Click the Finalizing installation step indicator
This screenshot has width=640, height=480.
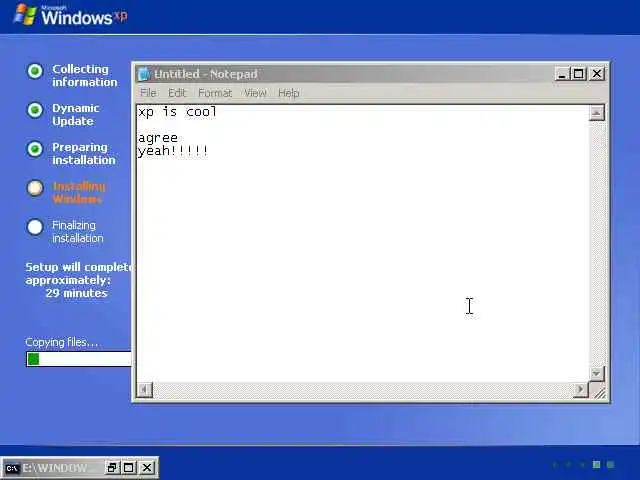pos(35,227)
